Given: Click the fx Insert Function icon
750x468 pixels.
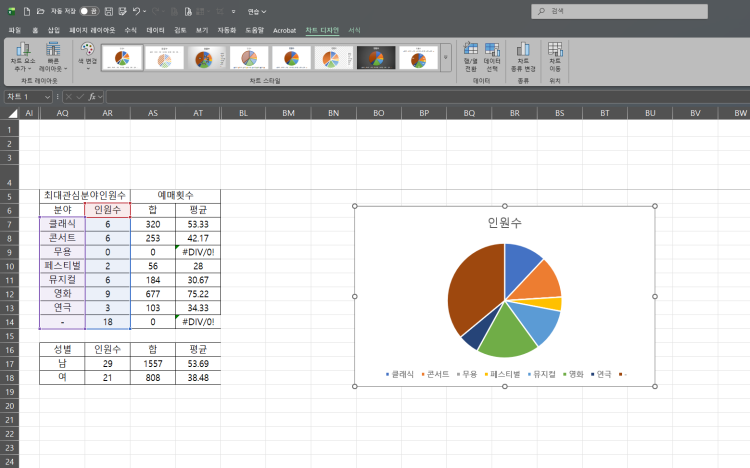Looking at the screenshot, I should pos(91,97).
